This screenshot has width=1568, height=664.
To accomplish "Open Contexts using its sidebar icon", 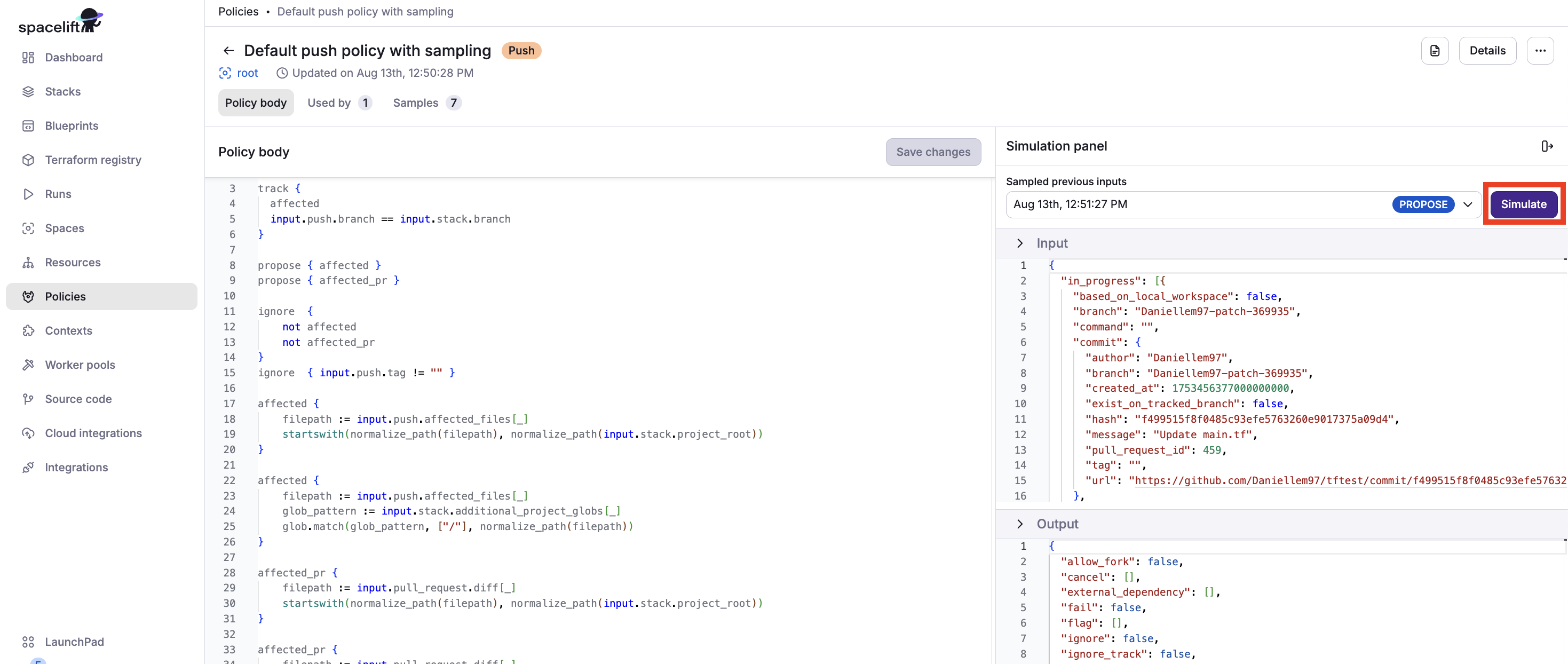I will [x=29, y=330].
